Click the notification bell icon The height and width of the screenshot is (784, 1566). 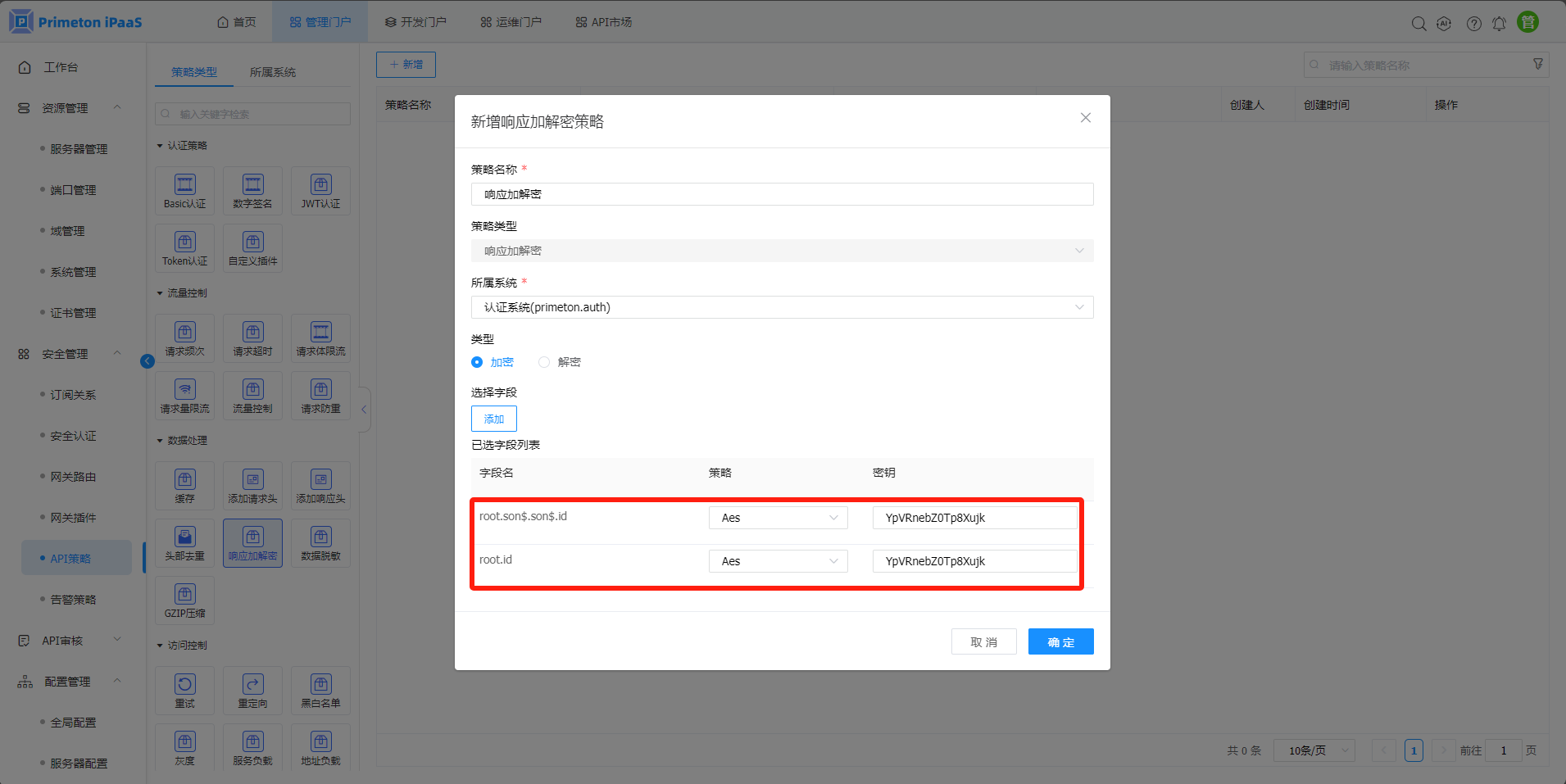click(1499, 24)
